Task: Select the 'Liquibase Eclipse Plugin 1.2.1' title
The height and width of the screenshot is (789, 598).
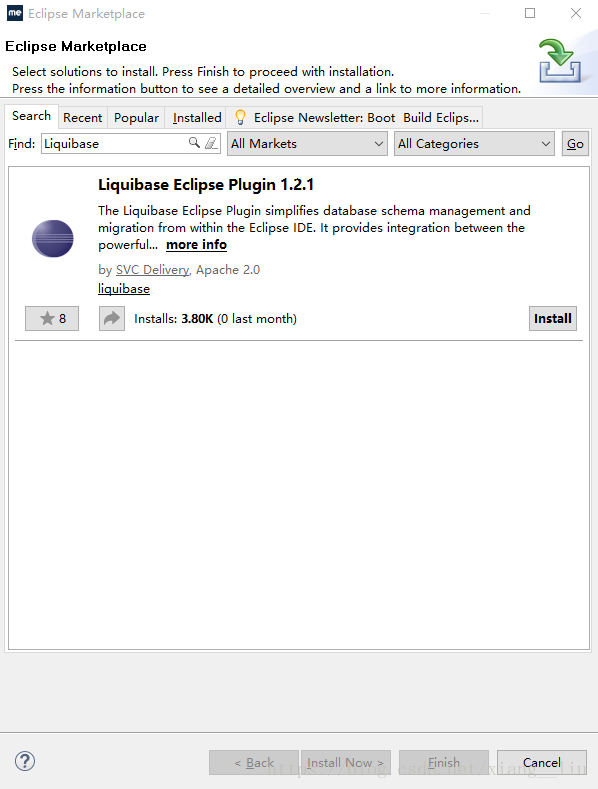Action: [206, 185]
